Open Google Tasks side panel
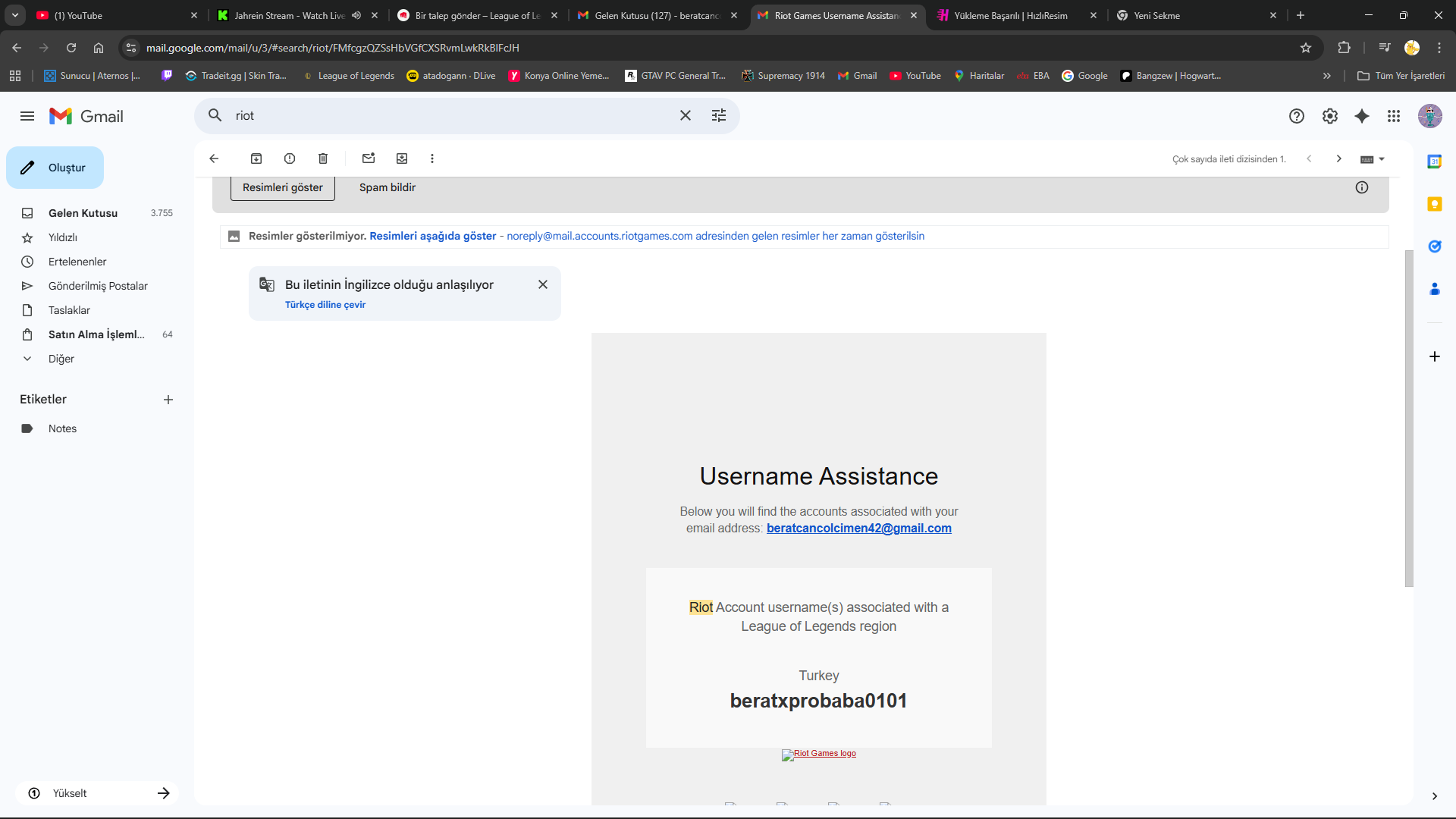Screen dimensions: 1456x819 pos(1435,246)
